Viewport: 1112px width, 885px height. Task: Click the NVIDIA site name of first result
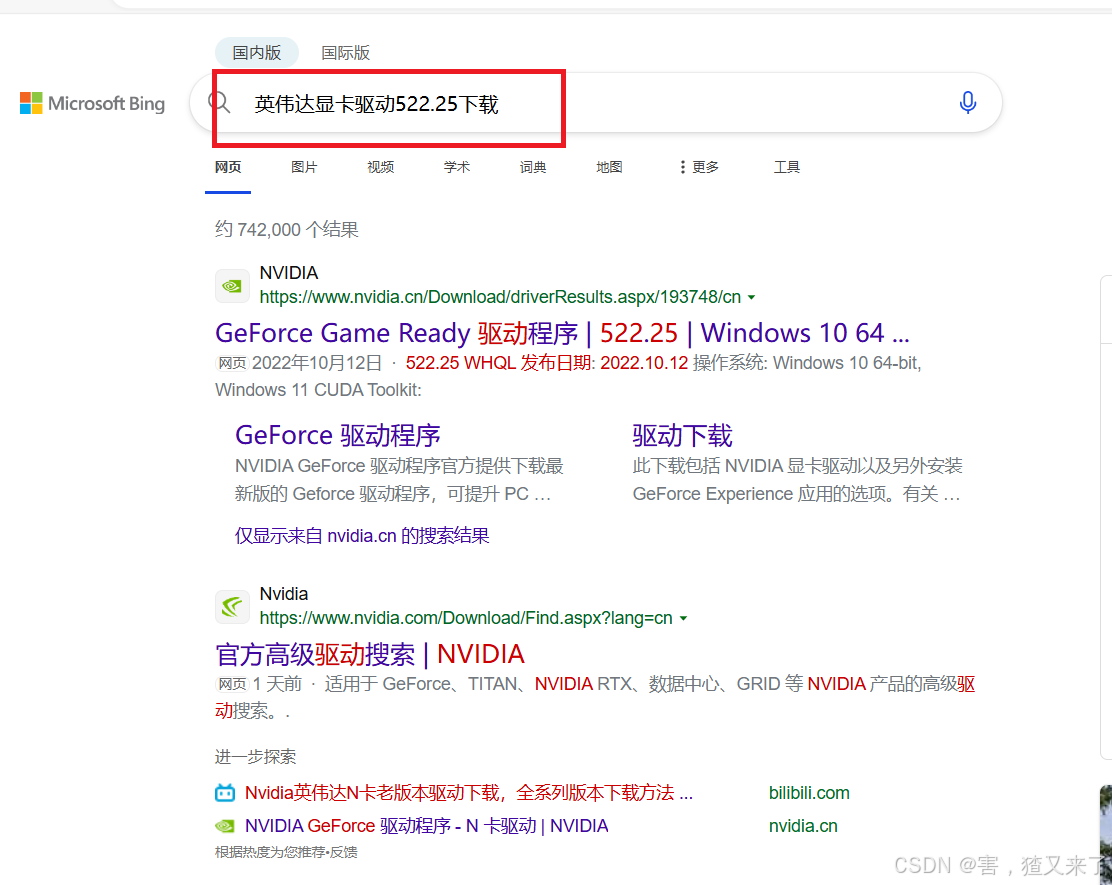pyautogui.click(x=289, y=273)
